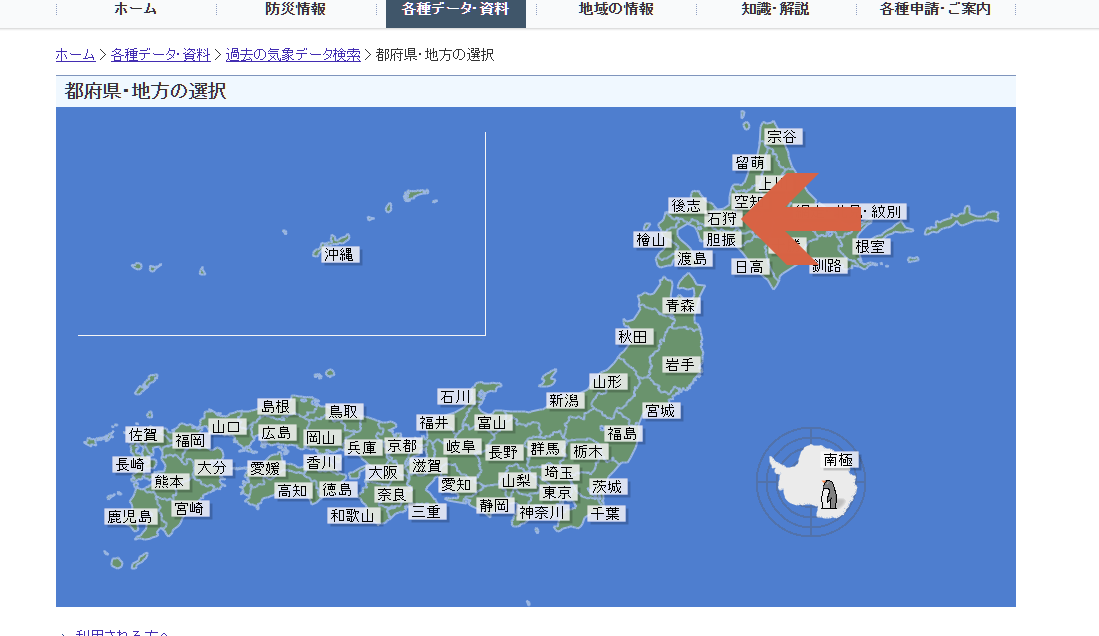Follow the 各種データ・資料 breadcrumb link
Viewport: 1099px width, 636px height.
click(161, 55)
